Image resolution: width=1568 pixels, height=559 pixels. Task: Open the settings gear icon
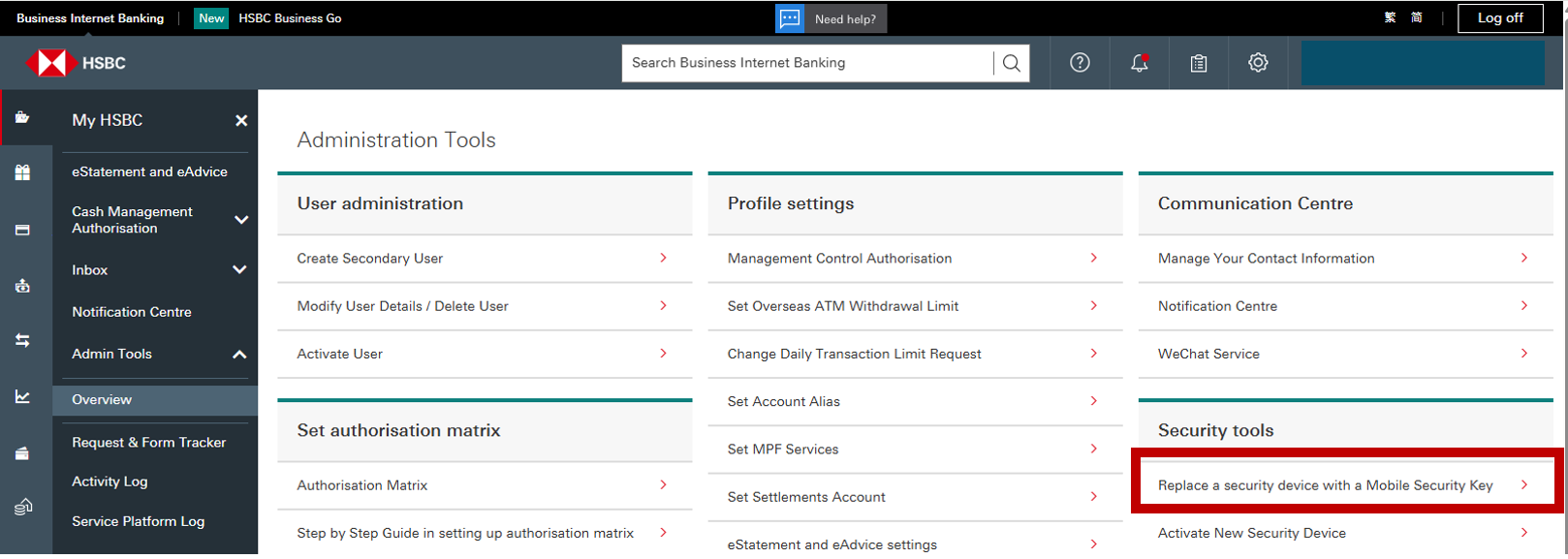pos(1258,63)
